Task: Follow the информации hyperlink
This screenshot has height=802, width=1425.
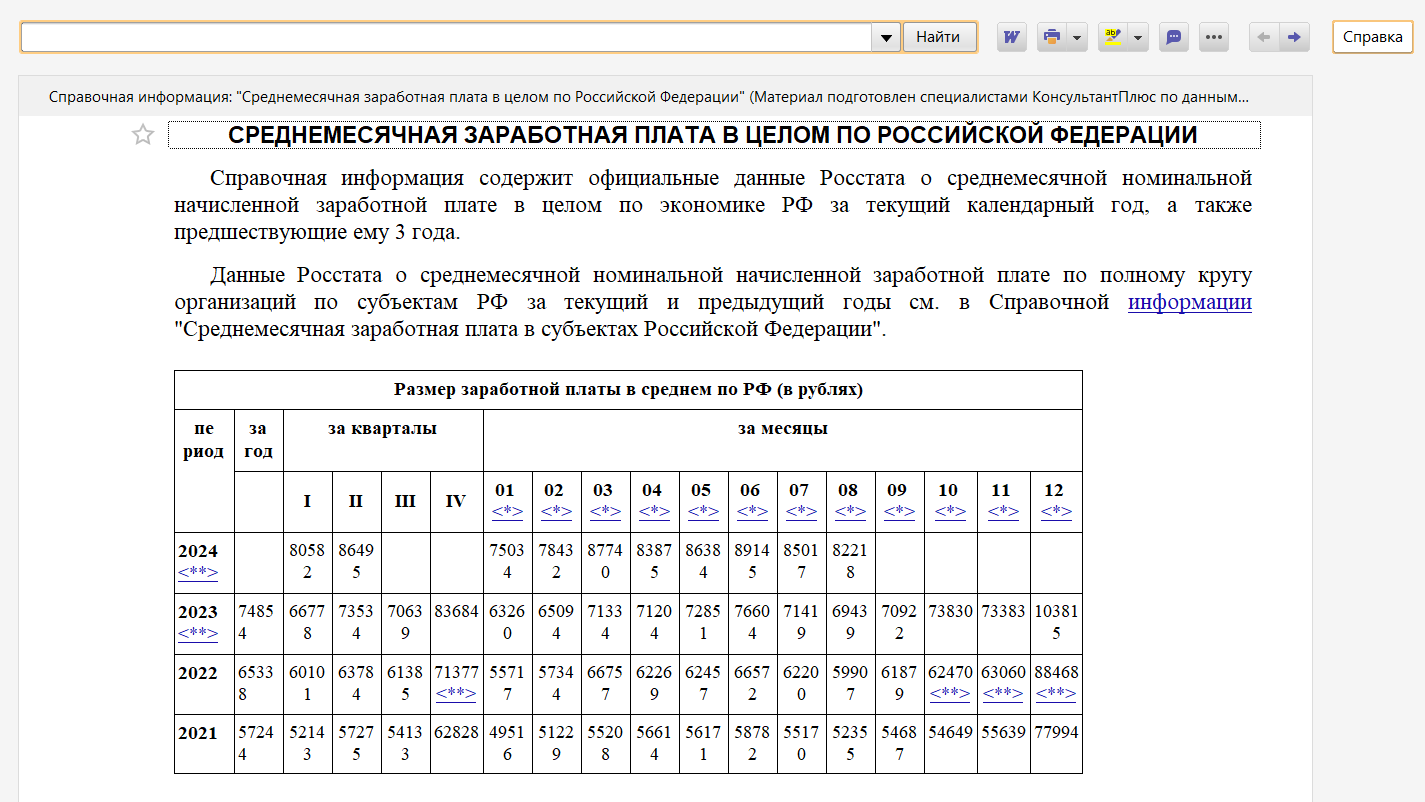Action: 1189,302
